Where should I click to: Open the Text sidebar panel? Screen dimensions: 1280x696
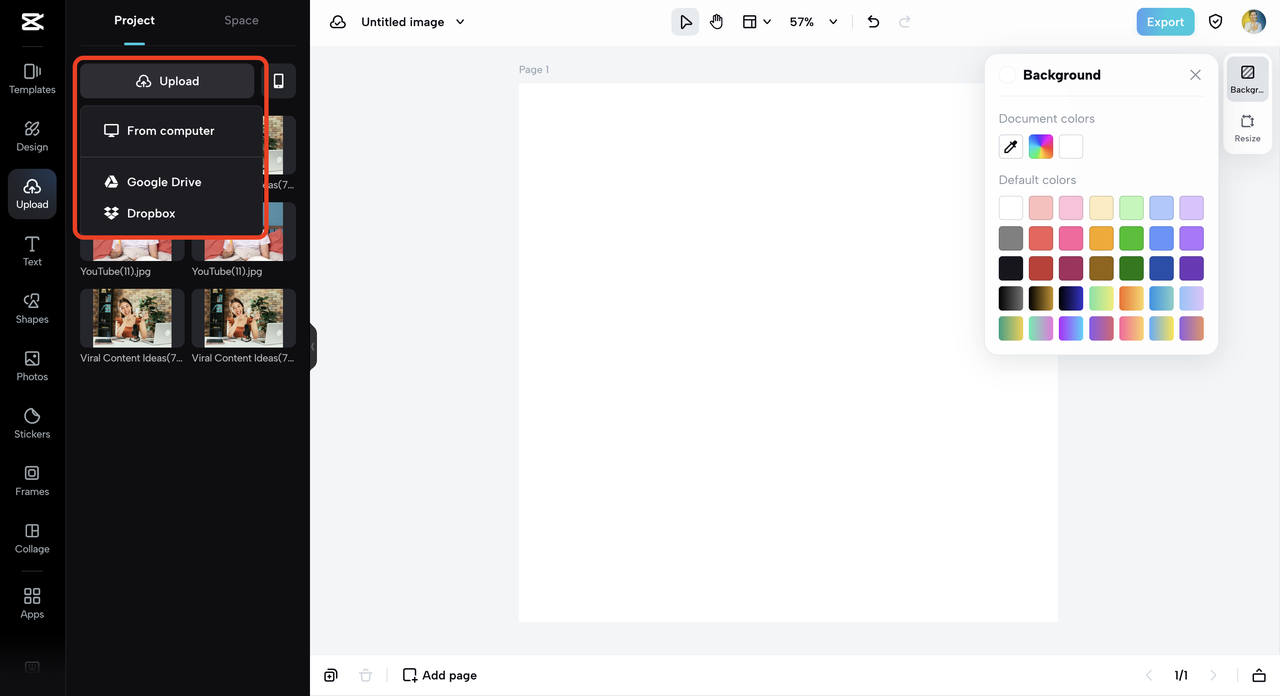[32, 252]
